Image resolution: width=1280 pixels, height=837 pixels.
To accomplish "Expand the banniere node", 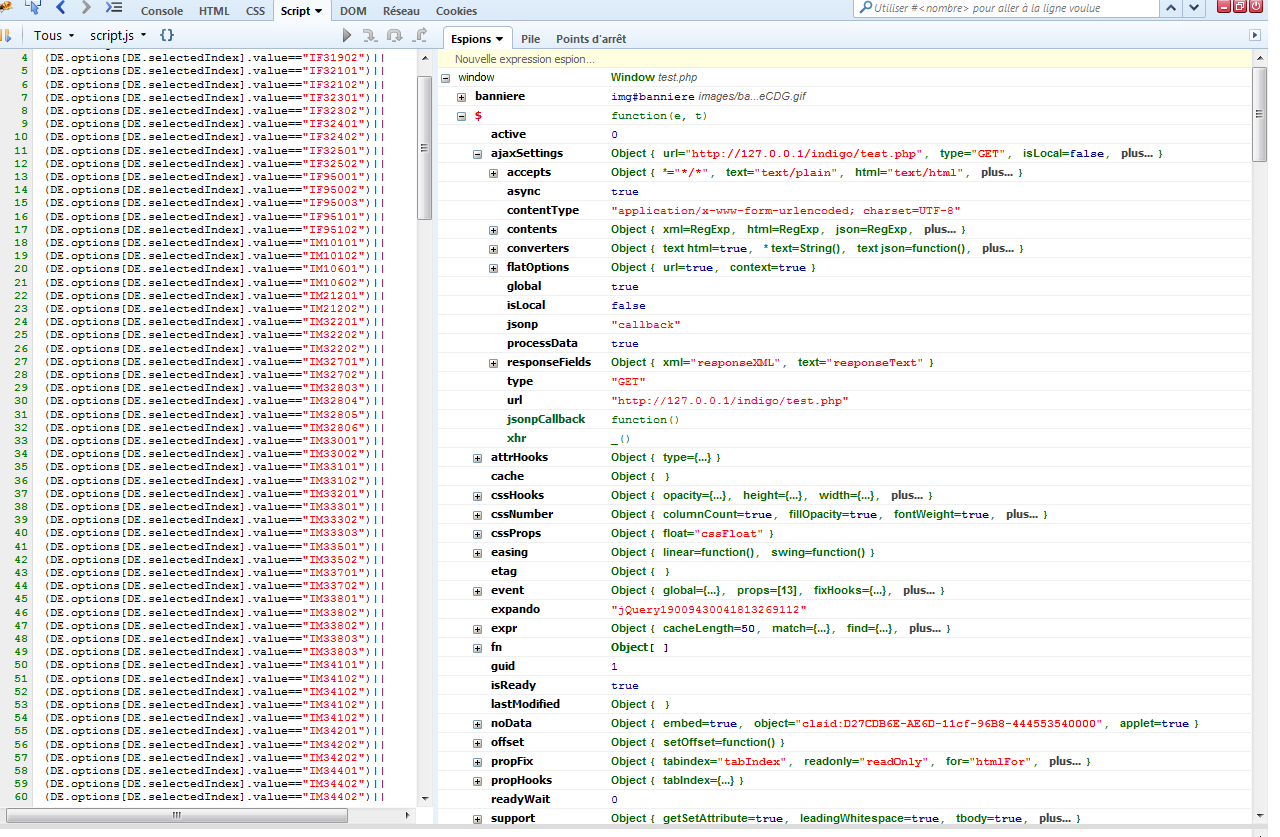I will point(461,96).
